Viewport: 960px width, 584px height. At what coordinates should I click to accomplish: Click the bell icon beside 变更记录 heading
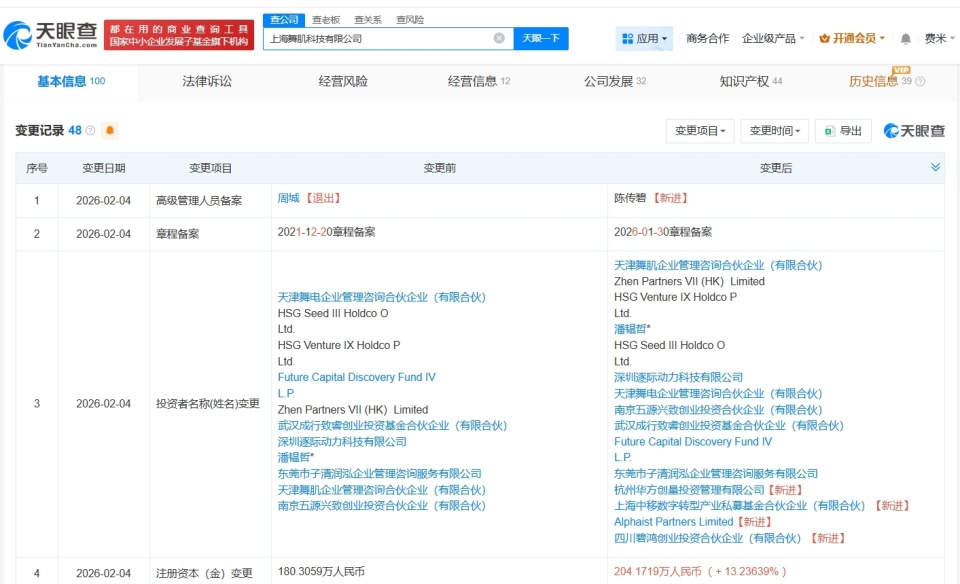click(109, 131)
